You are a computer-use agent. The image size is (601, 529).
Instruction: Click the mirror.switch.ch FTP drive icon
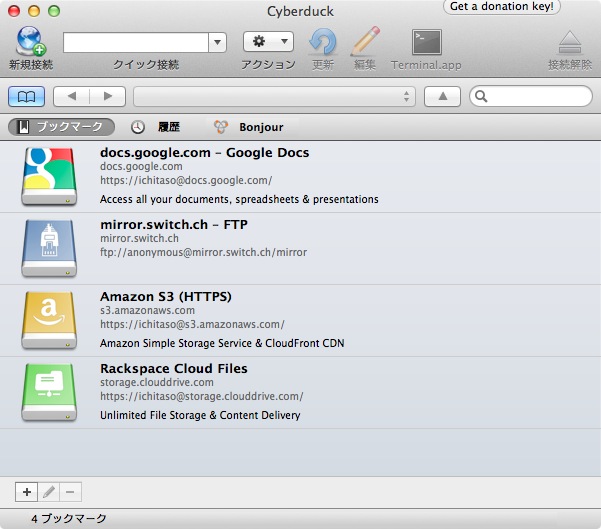(x=49, y=248)
